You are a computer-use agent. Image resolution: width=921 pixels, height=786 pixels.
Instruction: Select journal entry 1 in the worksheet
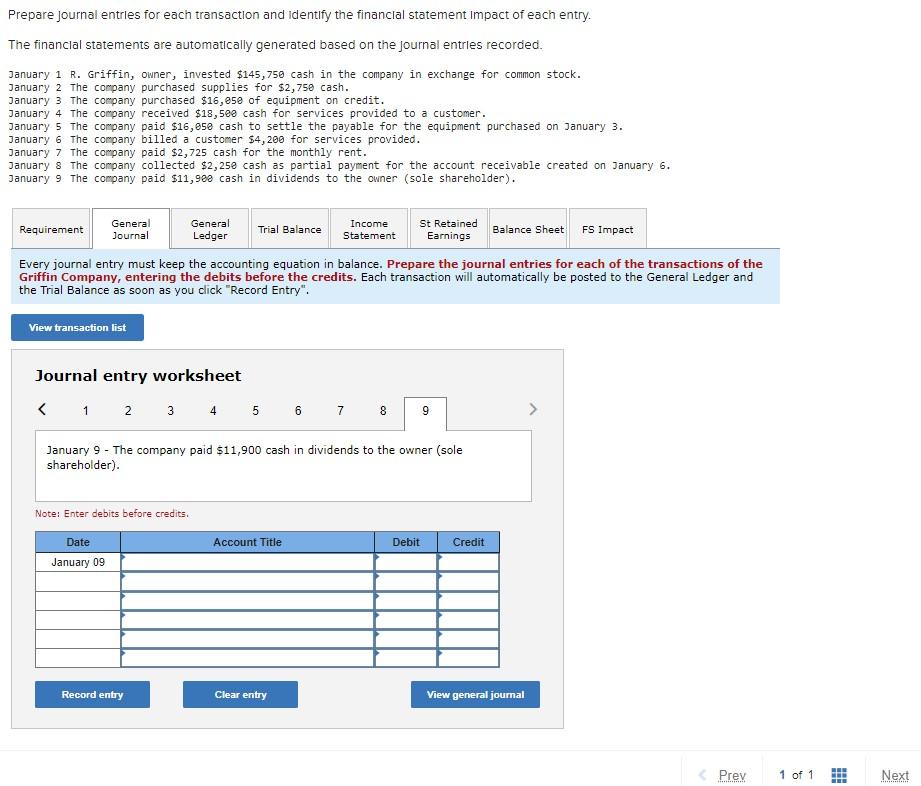pyautogui.click(x=85, y=410)
